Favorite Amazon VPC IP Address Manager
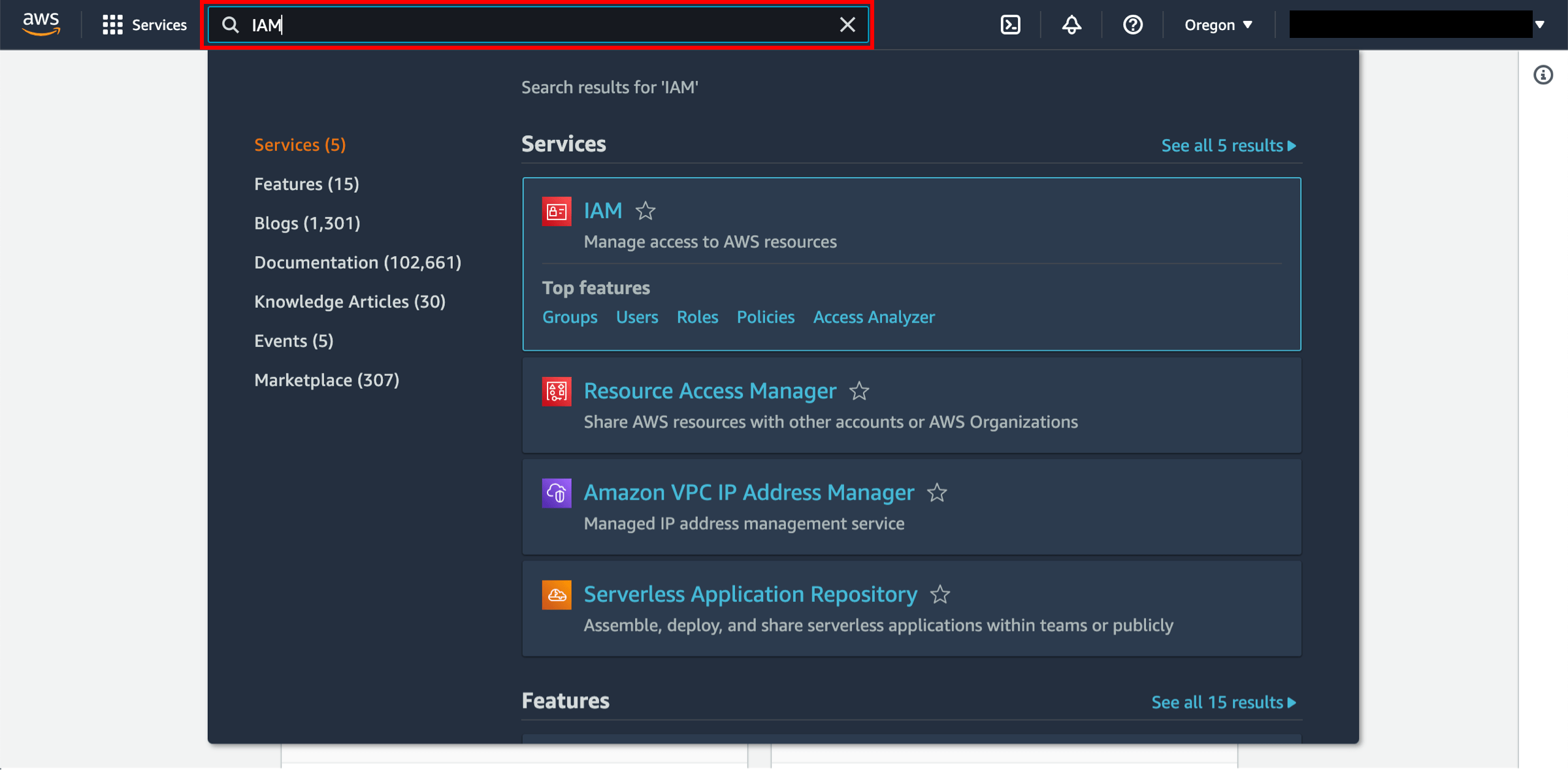This screenshot has height=779, width=1568. (x=937, y=493)
